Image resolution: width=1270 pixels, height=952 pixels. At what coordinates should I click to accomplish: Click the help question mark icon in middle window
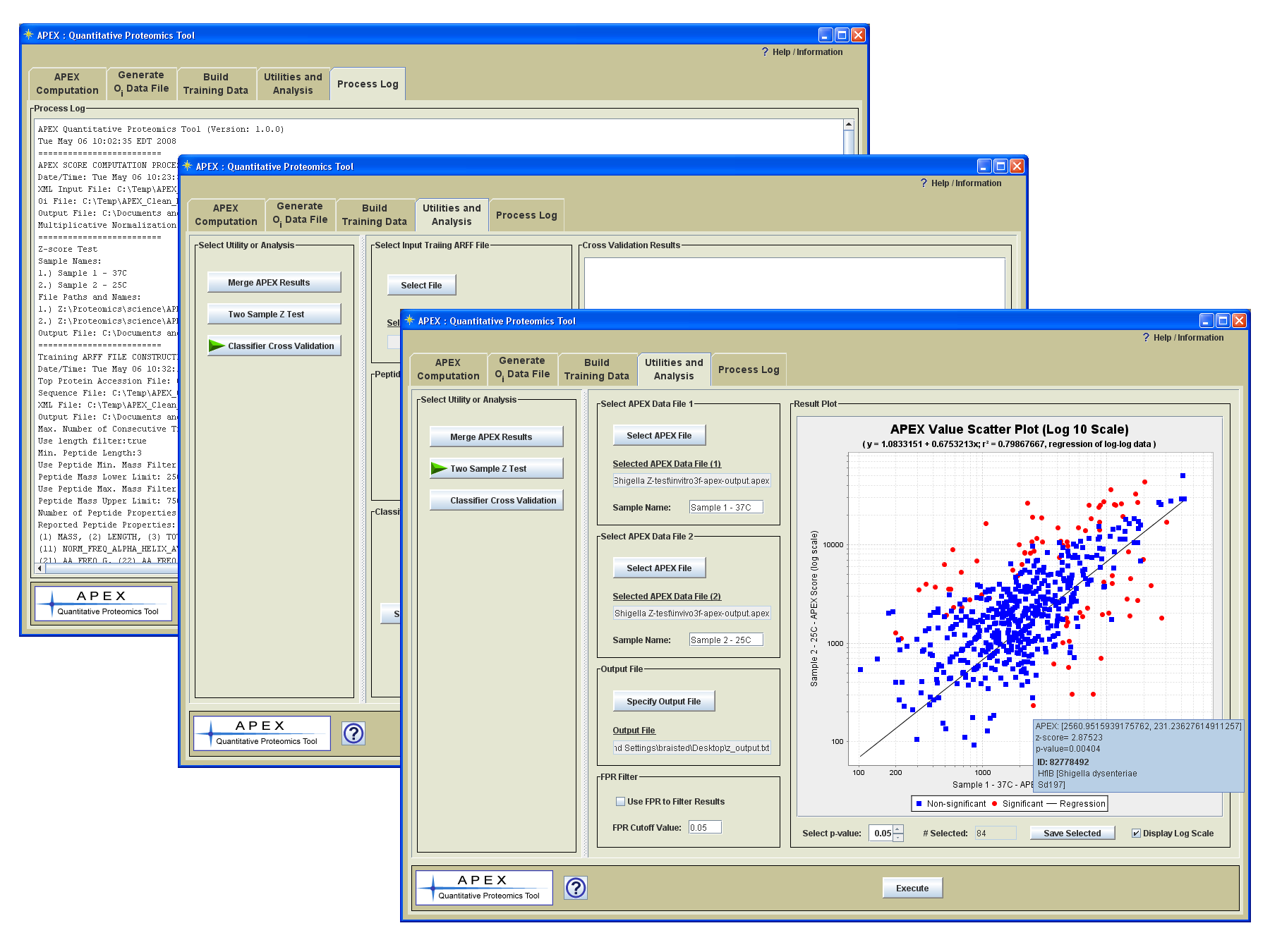click(353, 733)
